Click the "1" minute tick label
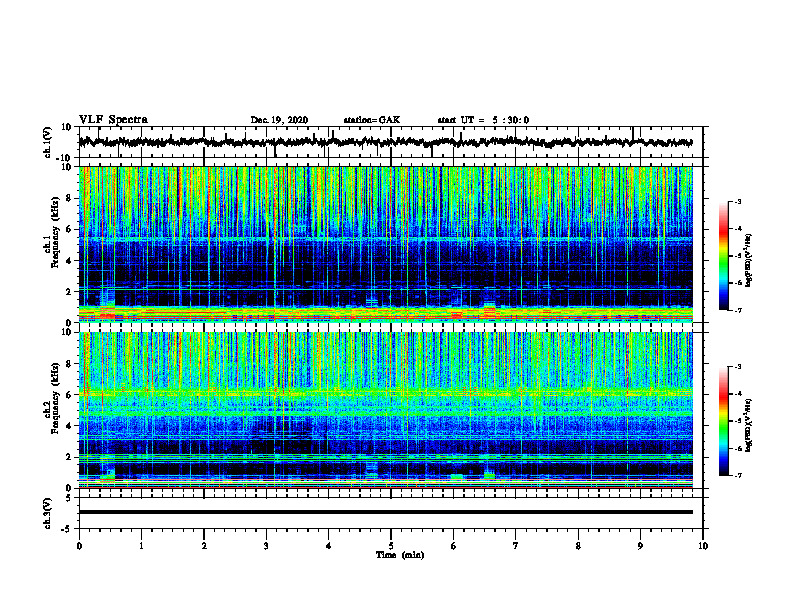Image resolution: width=792 pixels, height=612 pixels. [x=141, y=546]
